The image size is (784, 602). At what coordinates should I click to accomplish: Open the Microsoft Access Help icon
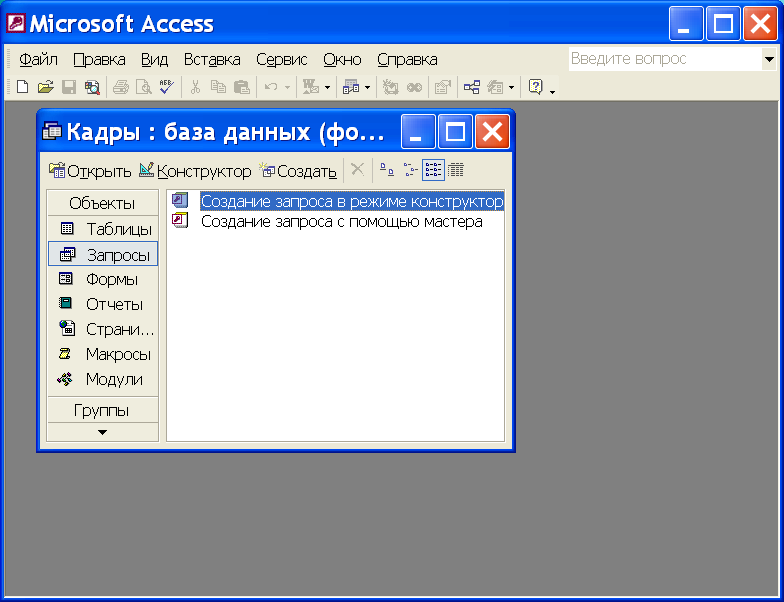pyautogui.click(x=535, y=88)
